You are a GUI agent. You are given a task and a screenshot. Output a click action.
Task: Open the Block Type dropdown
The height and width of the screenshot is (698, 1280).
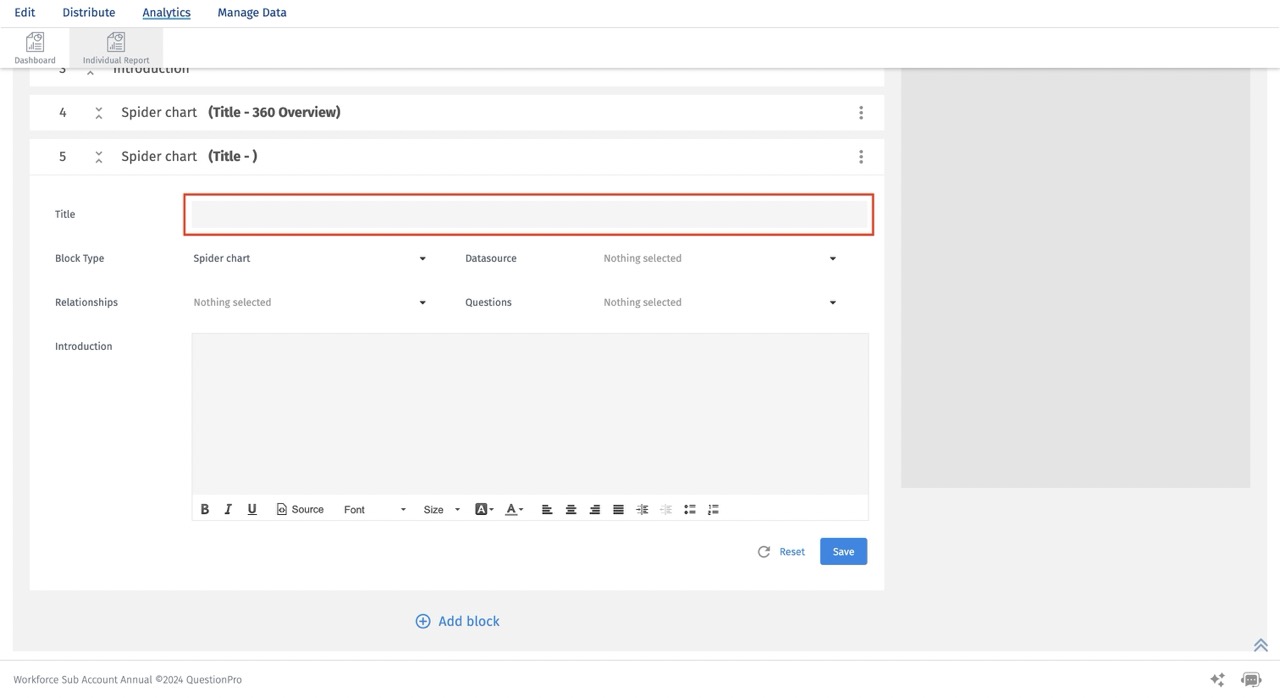click(310, 258)
